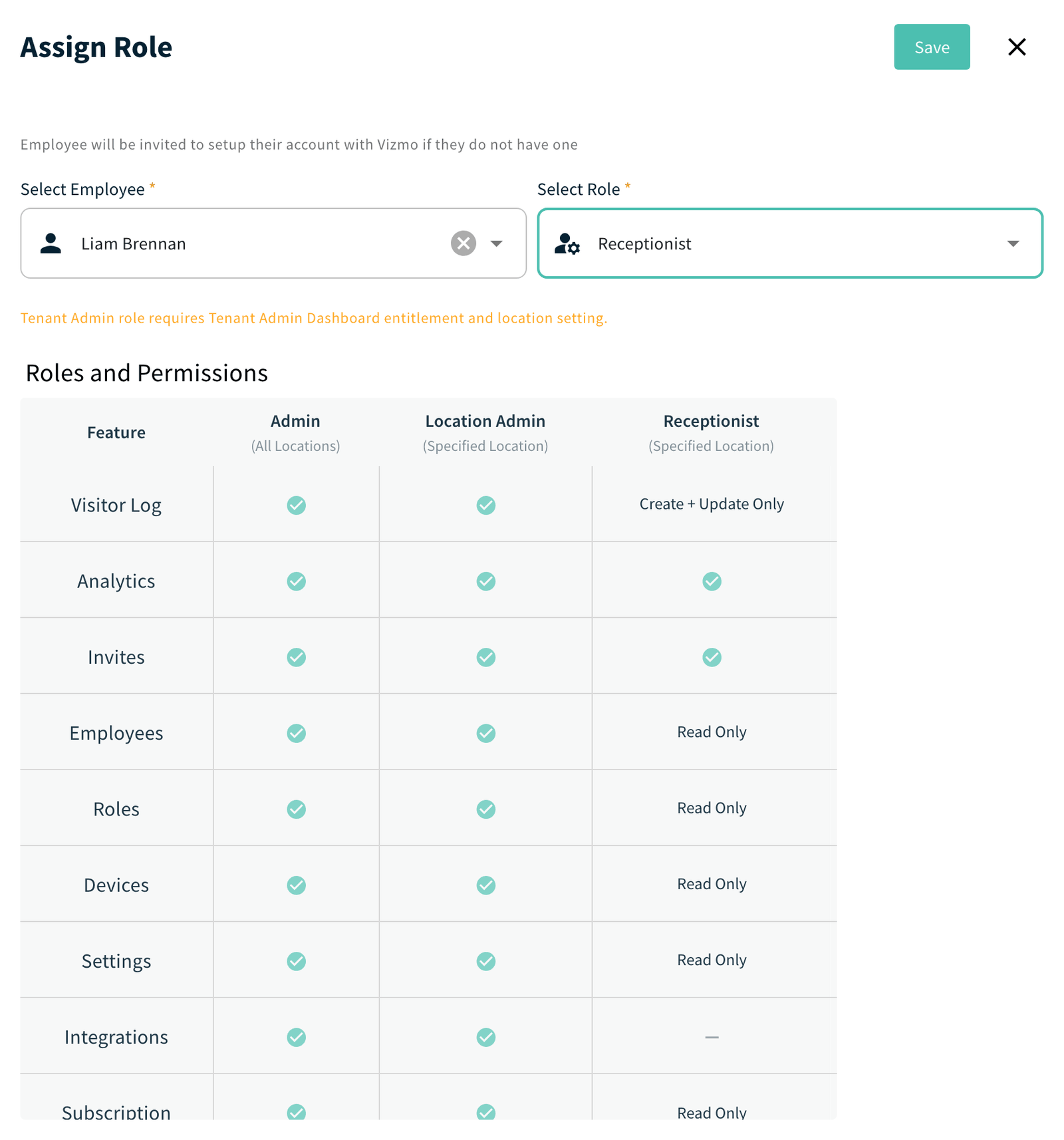Close the Assign Role dialog

1016,47
